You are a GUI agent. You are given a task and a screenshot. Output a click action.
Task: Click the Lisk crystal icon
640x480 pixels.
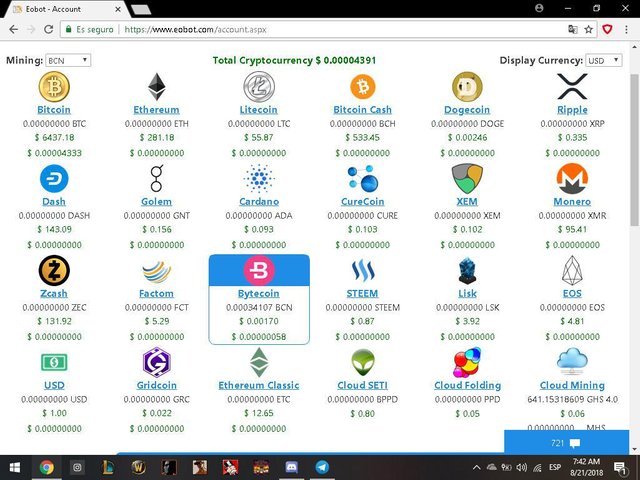coord(467,270)
